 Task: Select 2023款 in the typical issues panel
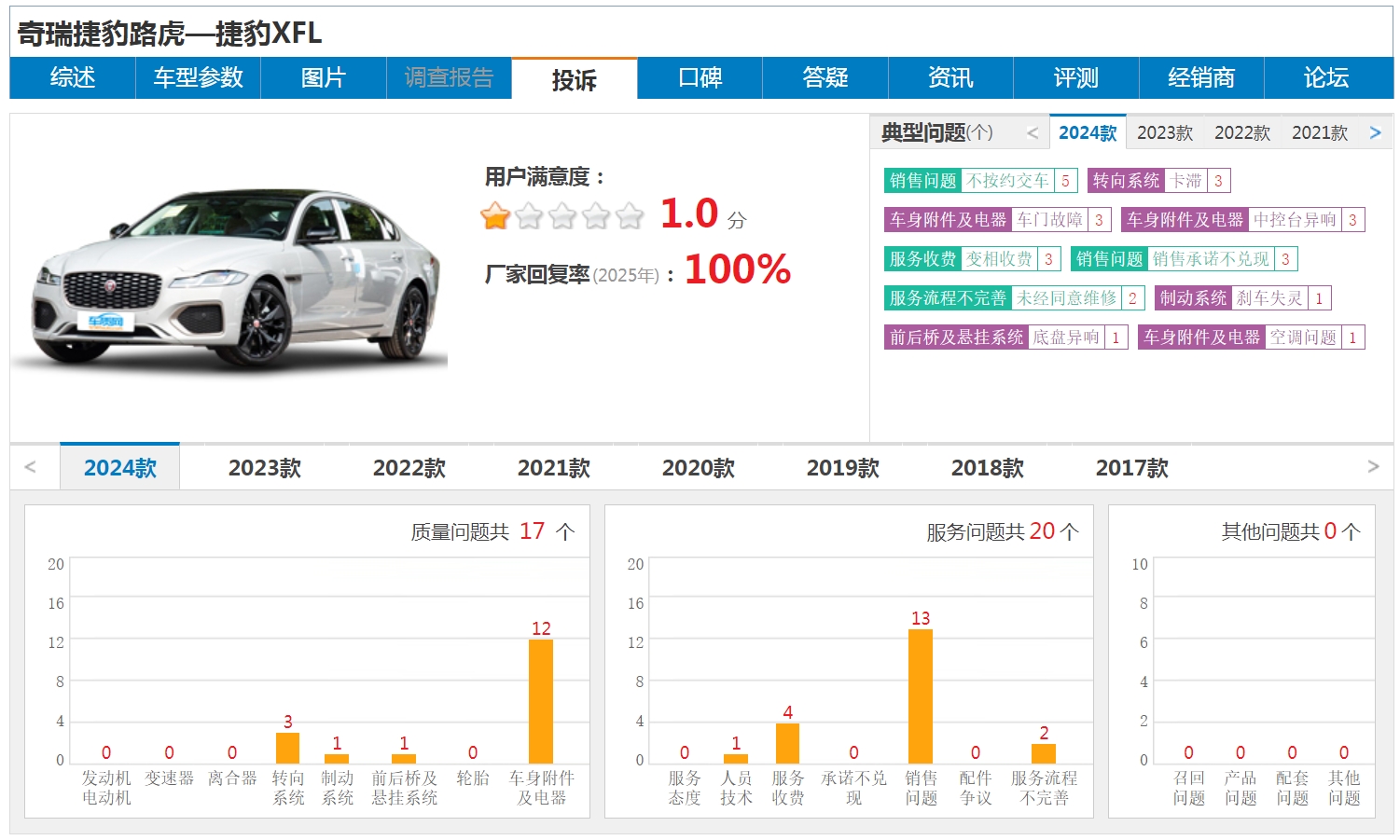(x=1165, y=133)
